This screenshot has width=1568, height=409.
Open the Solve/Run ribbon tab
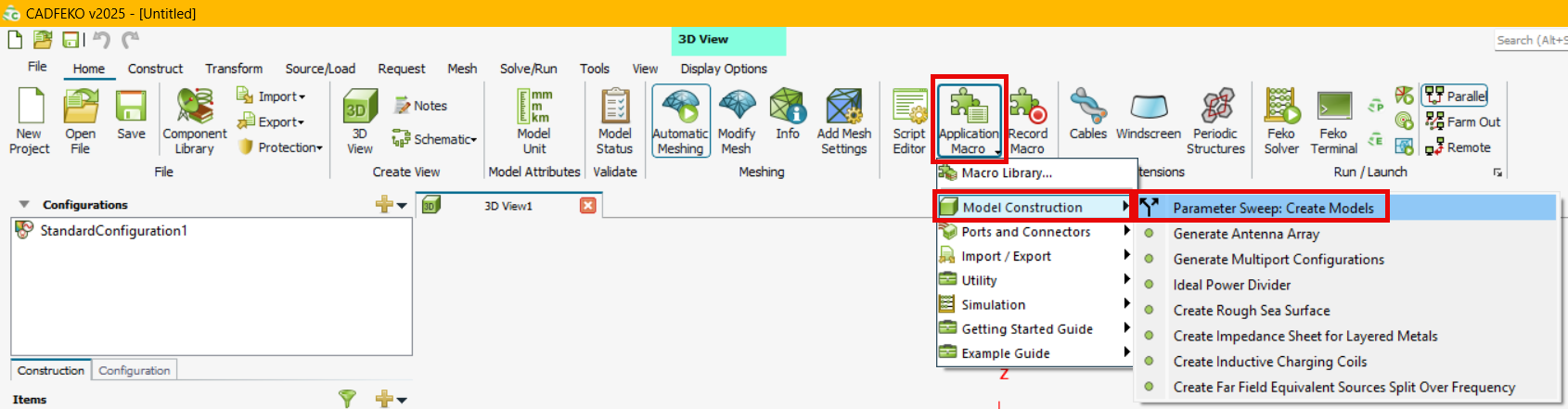(529, 69)
